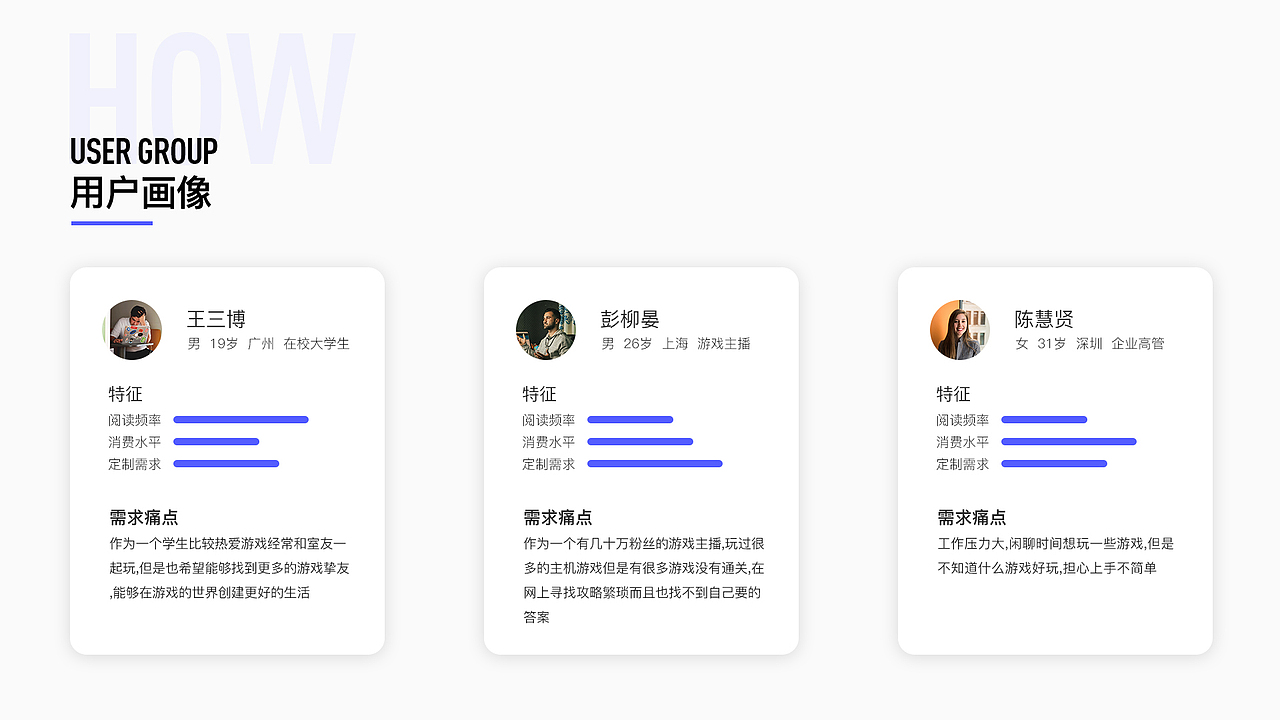Click the USER GROUP title text

[x=143, y=151]
